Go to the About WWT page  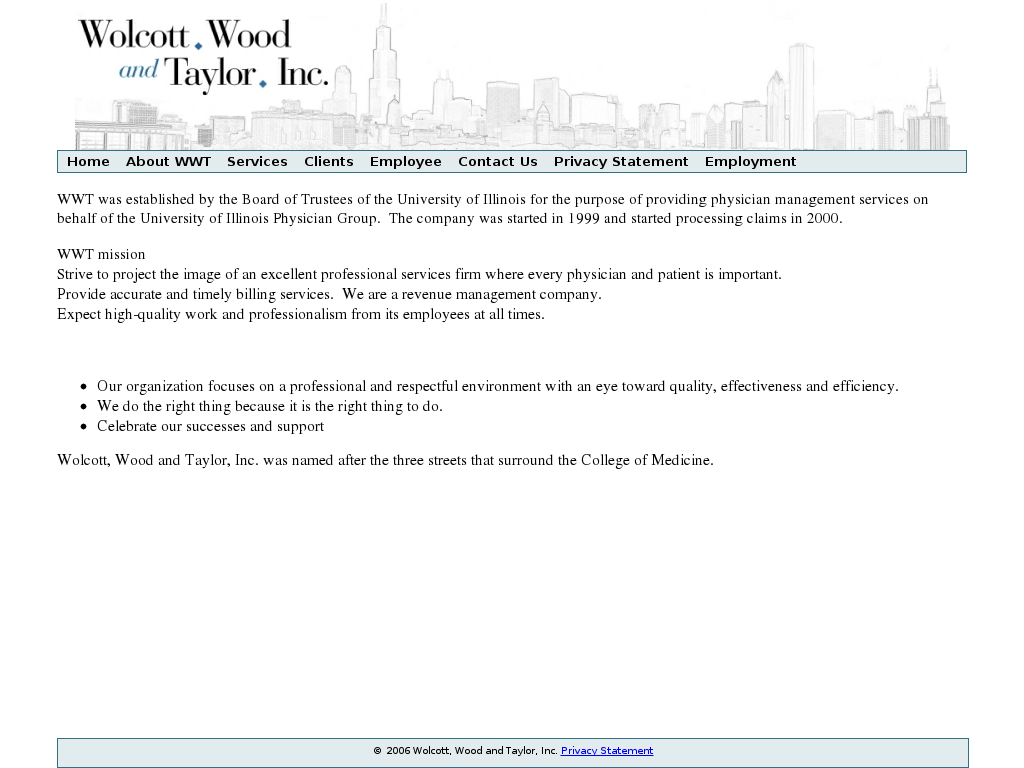tap(168, 161)
